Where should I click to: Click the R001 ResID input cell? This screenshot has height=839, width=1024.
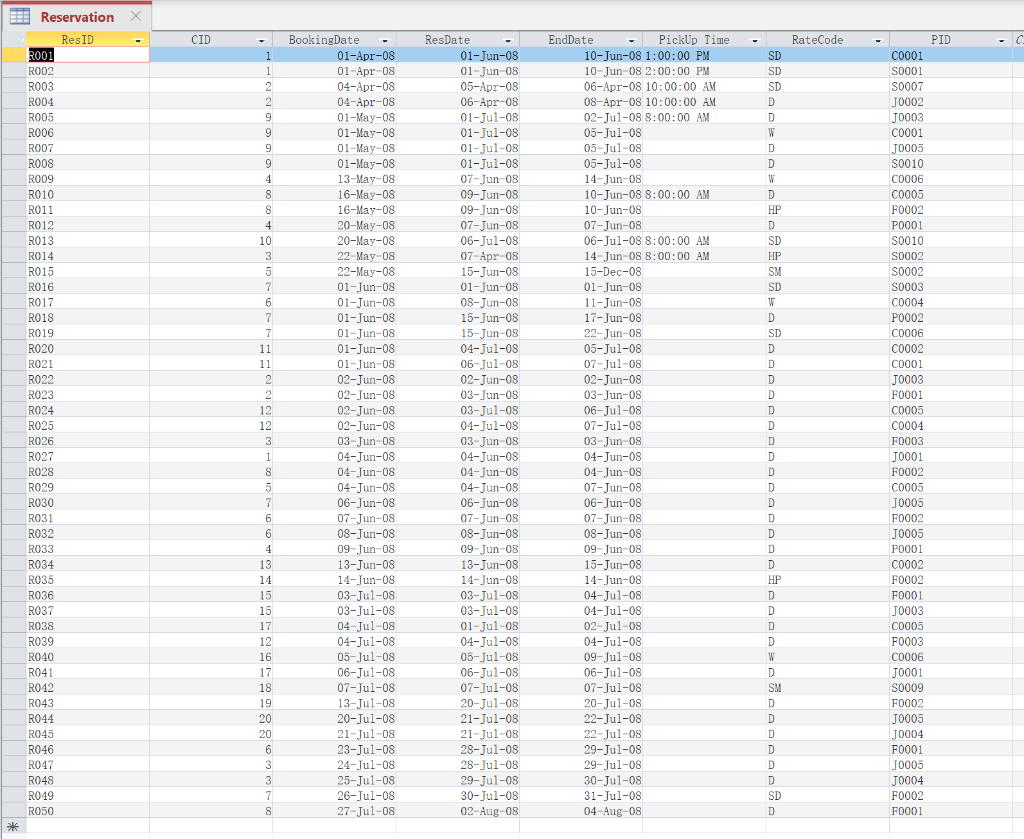[88, 55]
